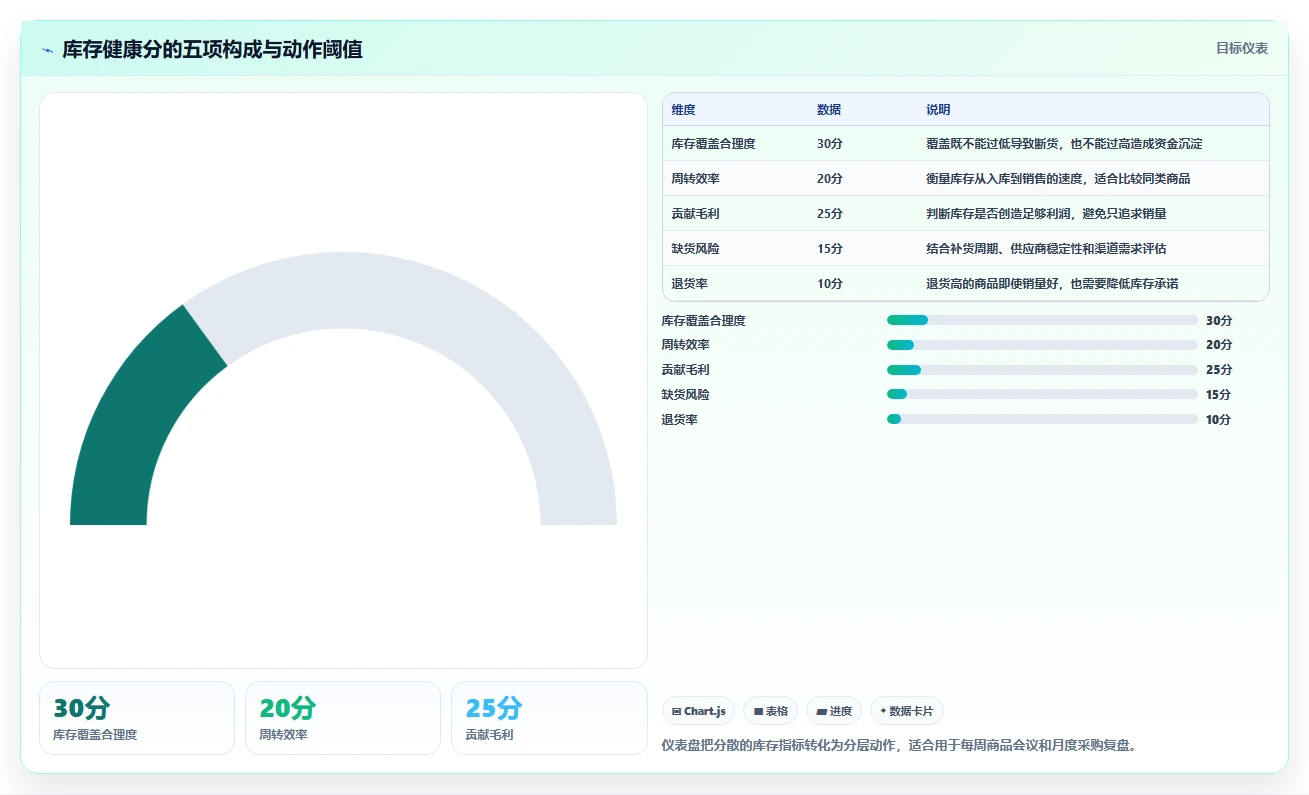1309x795 pixels.
Task: Click the 贡献毛利 progress bar
Action: [x=1042, y=370]
